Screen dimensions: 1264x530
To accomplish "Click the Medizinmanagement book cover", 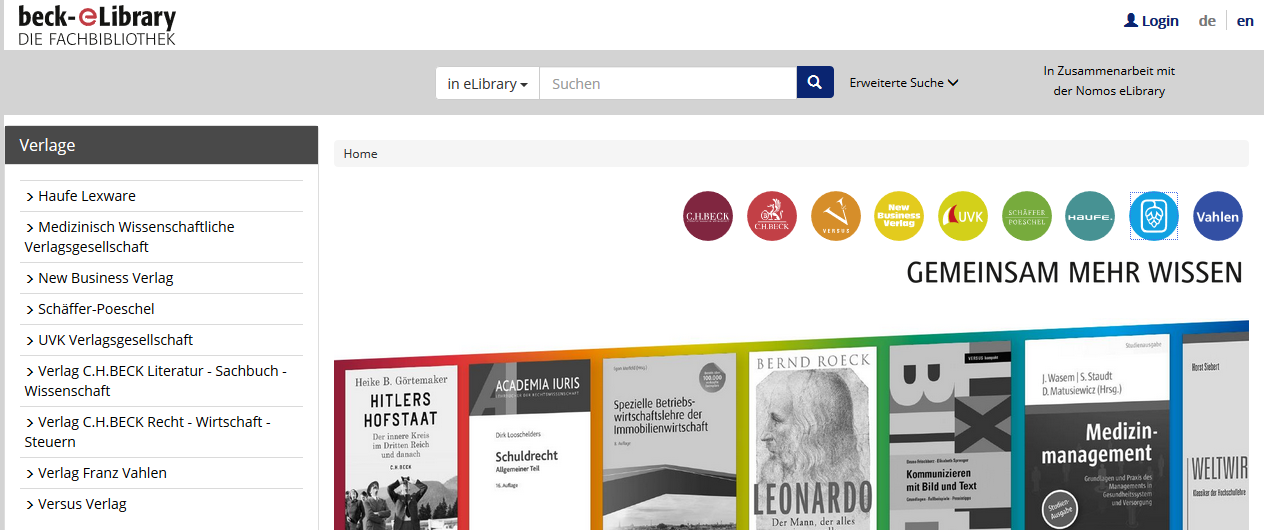I will [1097, 440].
